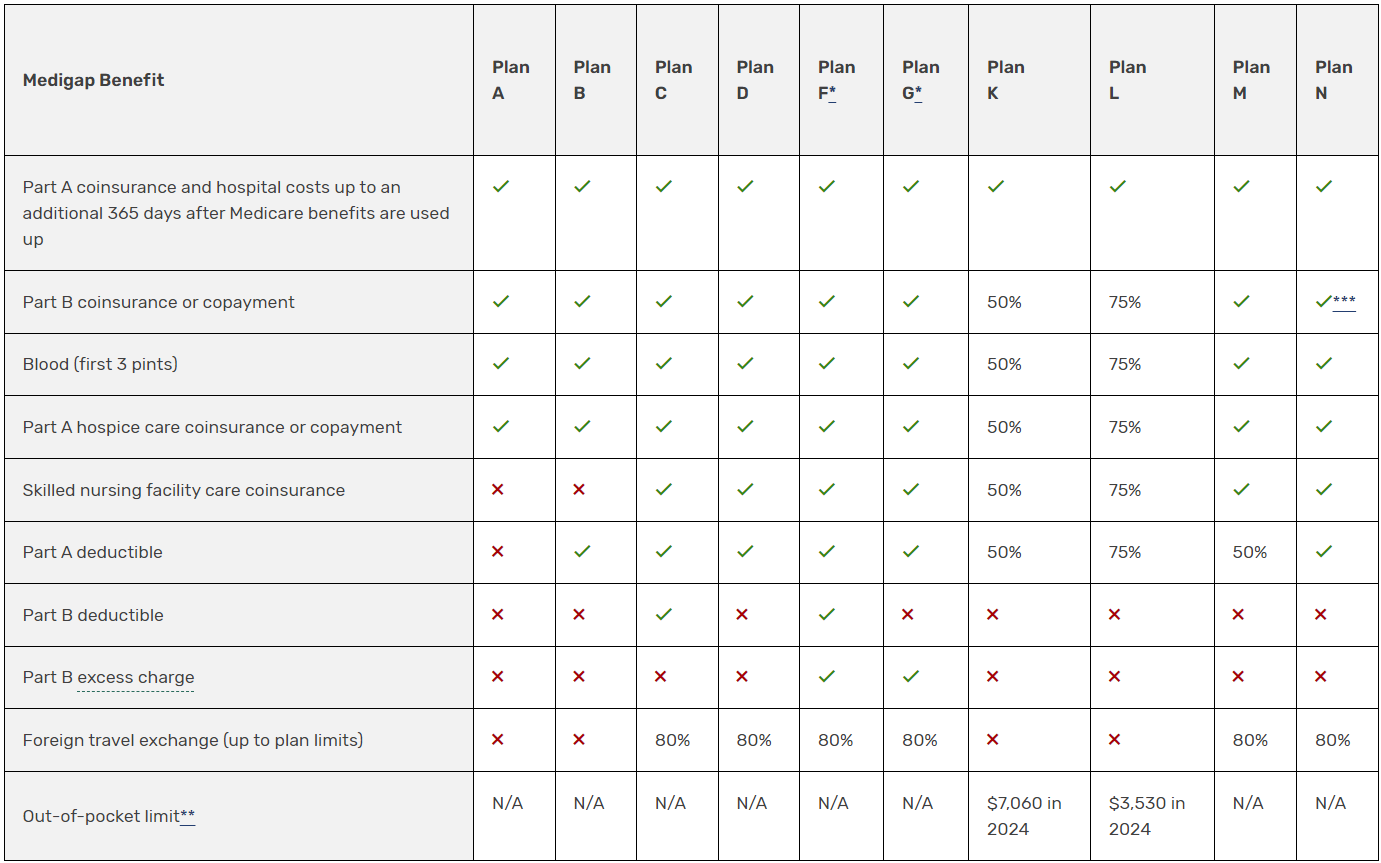Click Plan C checkmark for Part B deductible
This screenshot has width=1381, height=863.
[663, 614]
